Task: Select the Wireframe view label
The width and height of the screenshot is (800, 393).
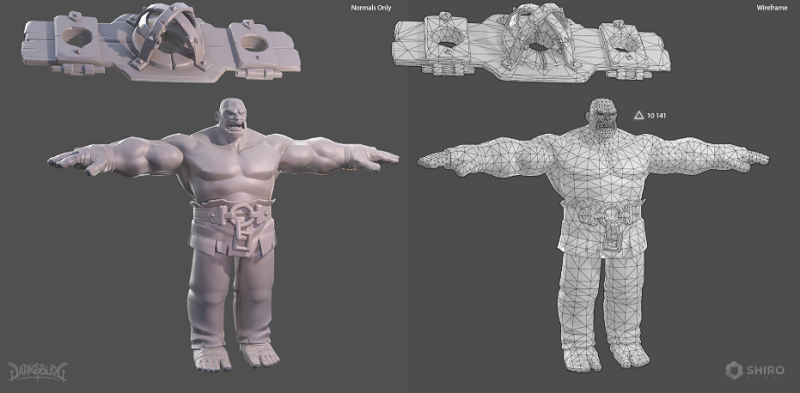Action: pyautogui.click(x=772, y=8)
